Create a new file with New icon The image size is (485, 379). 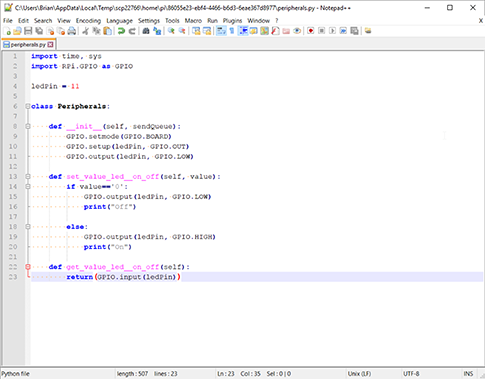pyautogui.click(x=7, y=31)
